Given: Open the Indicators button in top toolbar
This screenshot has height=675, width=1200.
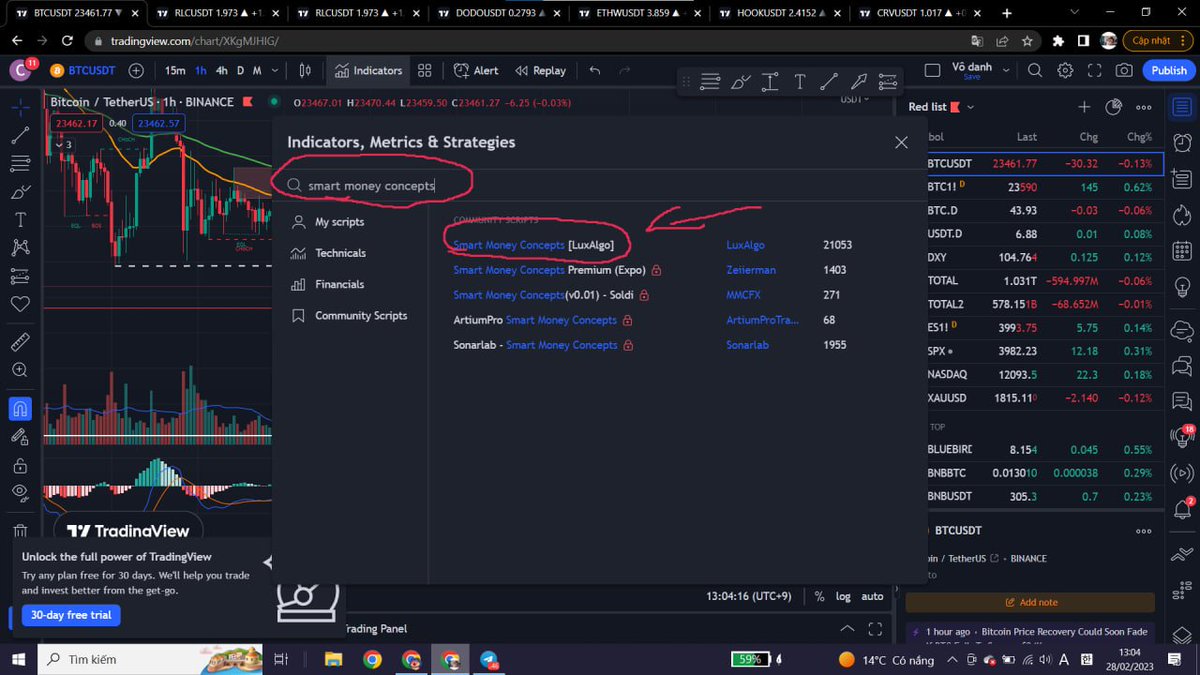Looking at the screenshot, I should [x=368, y=70].
